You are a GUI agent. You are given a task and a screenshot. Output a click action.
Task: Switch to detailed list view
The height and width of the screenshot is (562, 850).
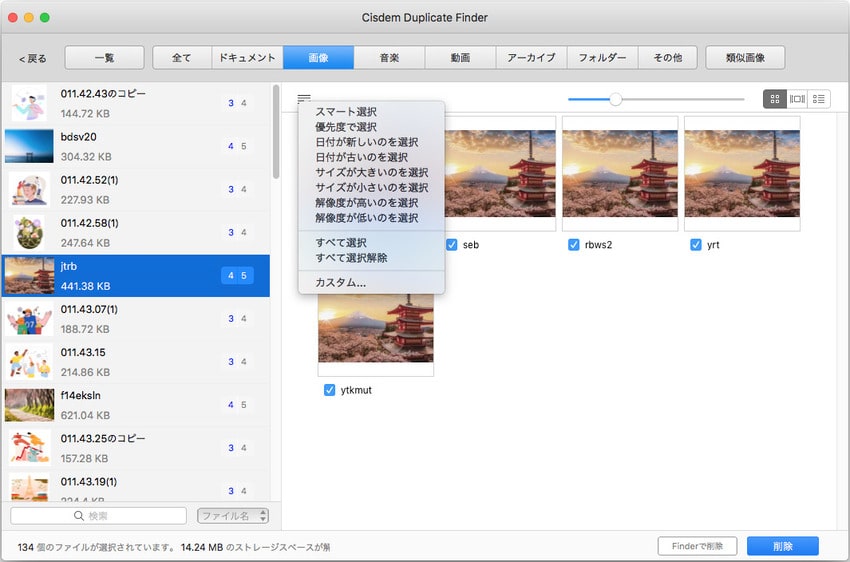tap(820, 99)
